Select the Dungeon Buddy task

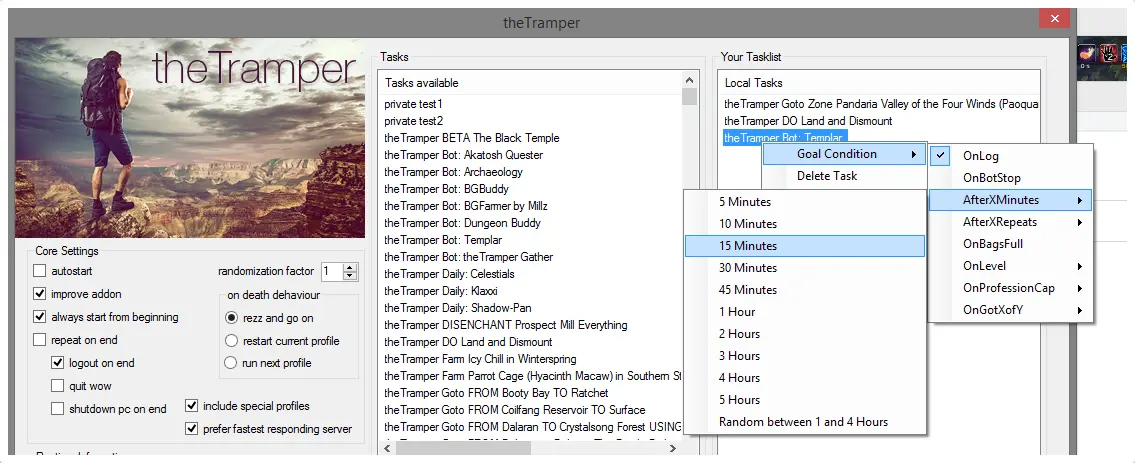[463, 223]
